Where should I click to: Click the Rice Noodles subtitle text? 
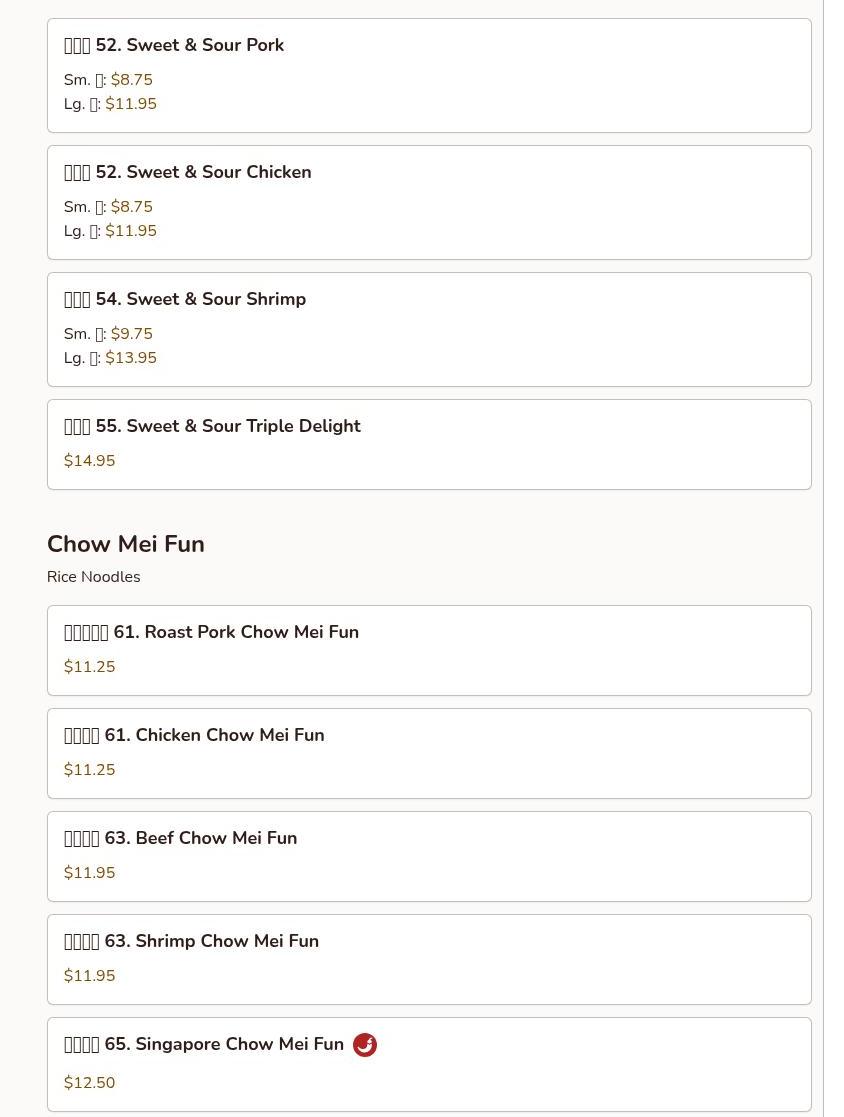pos(94,577)
